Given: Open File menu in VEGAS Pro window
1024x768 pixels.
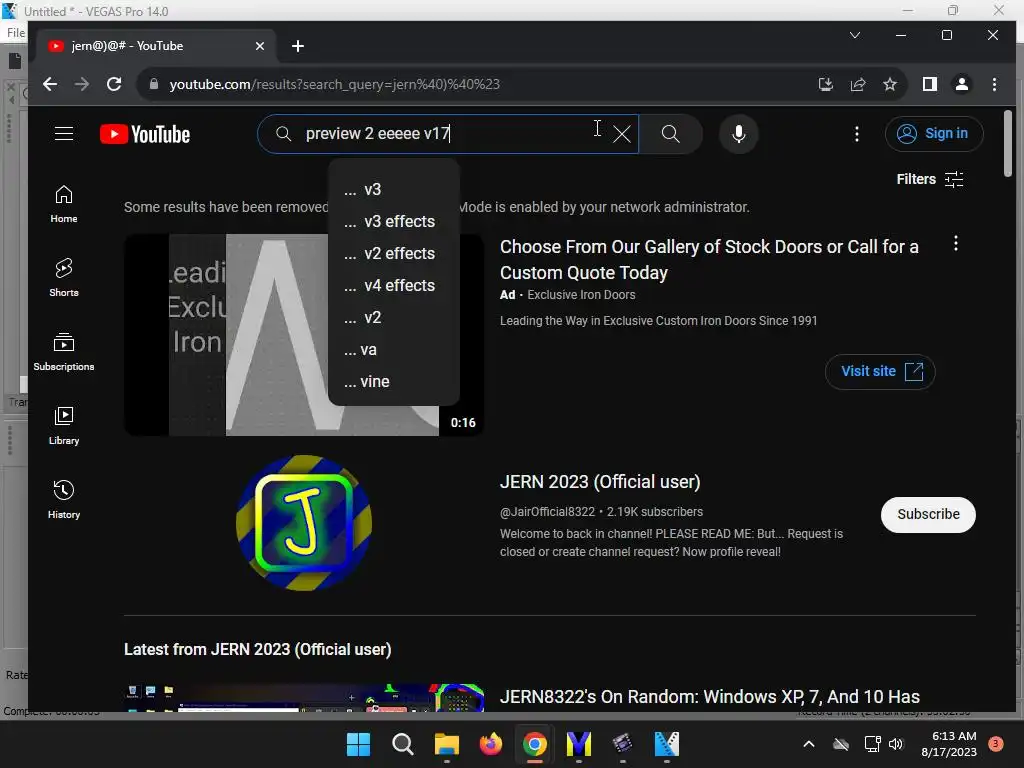Looking at the screenshot, I should pyautogui.click(x=16, y=33).
